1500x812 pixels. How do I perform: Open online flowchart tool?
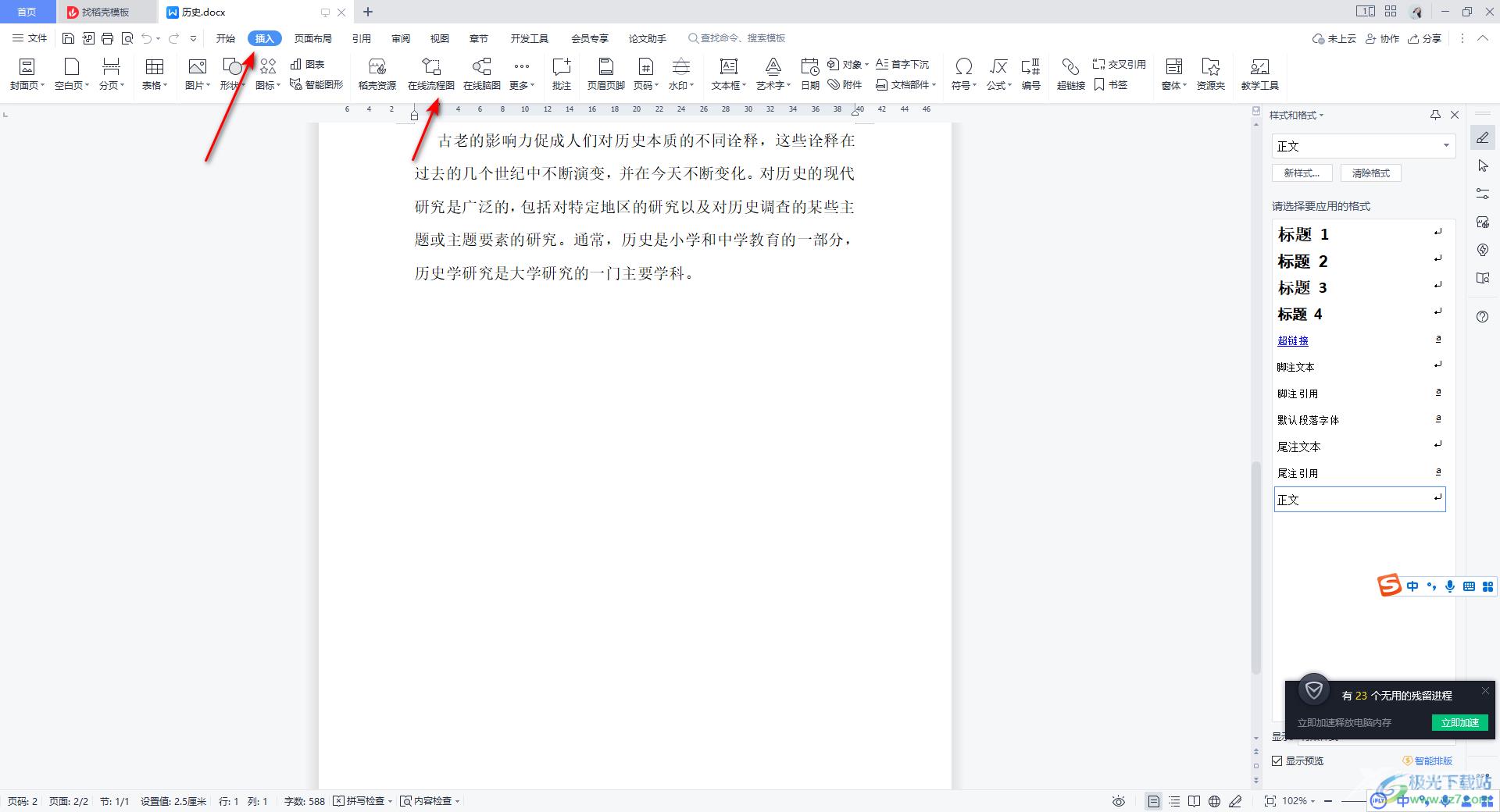(431, 74)
